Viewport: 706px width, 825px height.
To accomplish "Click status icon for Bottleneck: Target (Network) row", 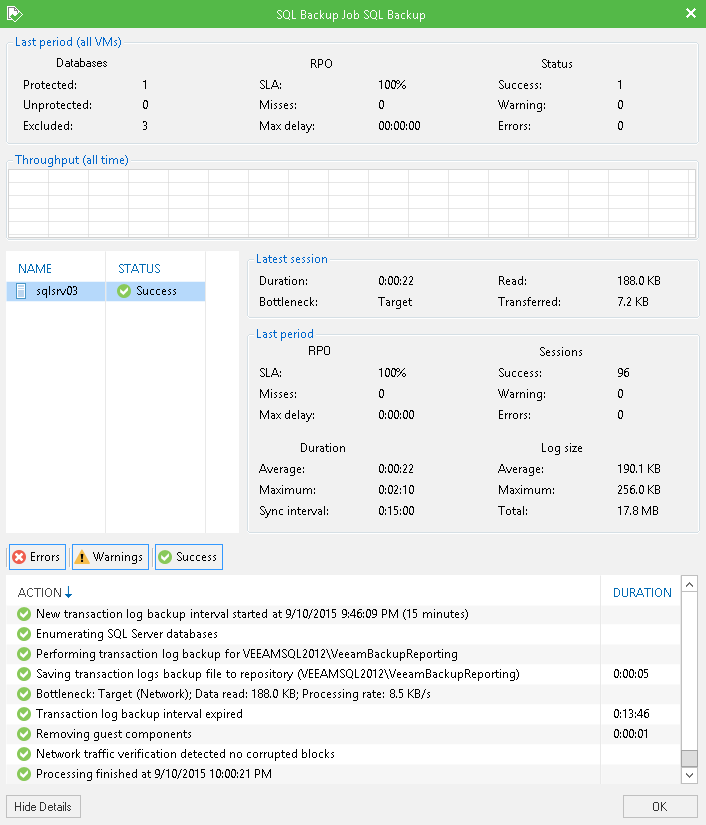I will [24, 694].
